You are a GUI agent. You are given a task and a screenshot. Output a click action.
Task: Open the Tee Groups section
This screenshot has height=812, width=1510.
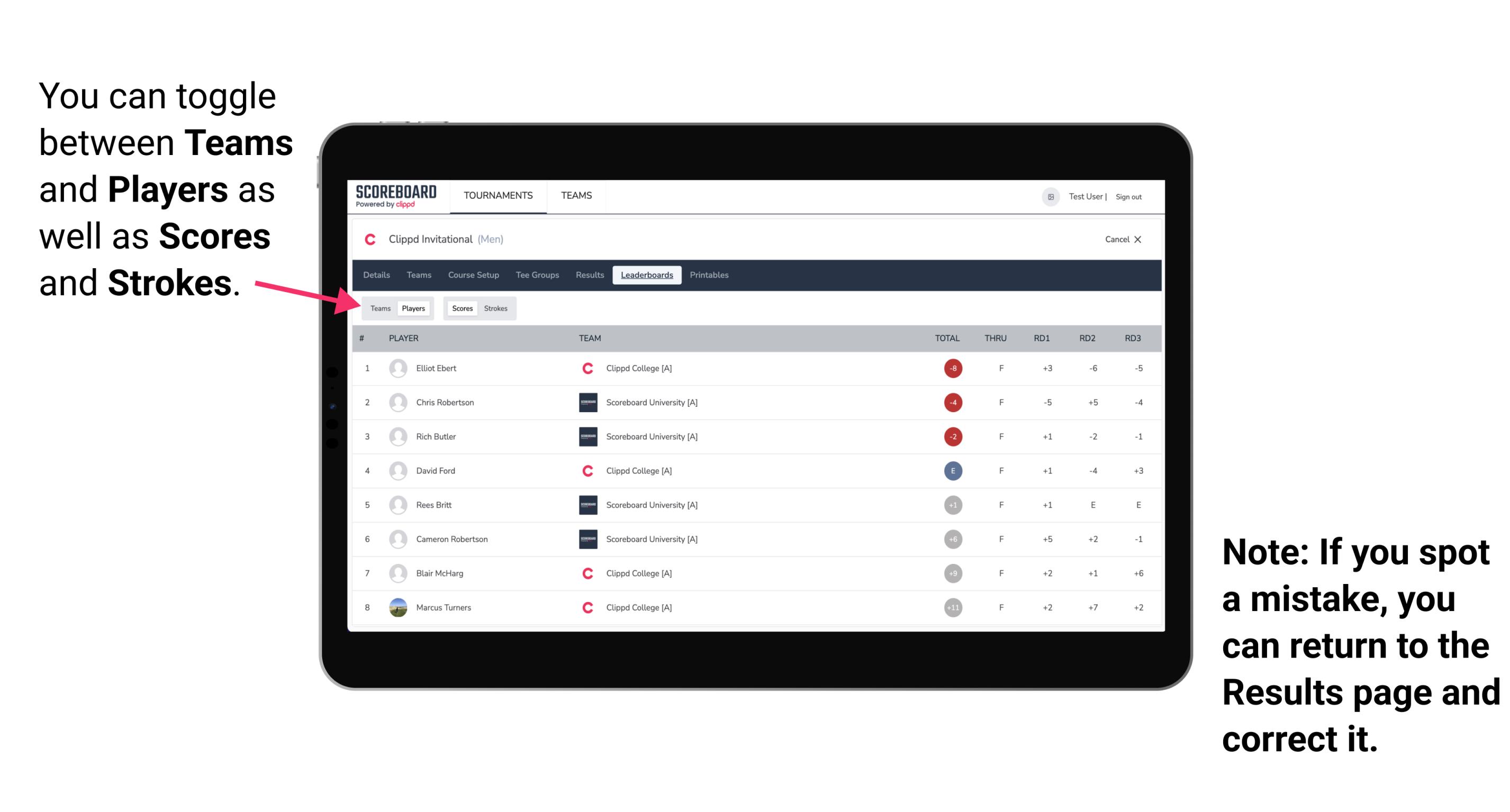coord(536,275)
